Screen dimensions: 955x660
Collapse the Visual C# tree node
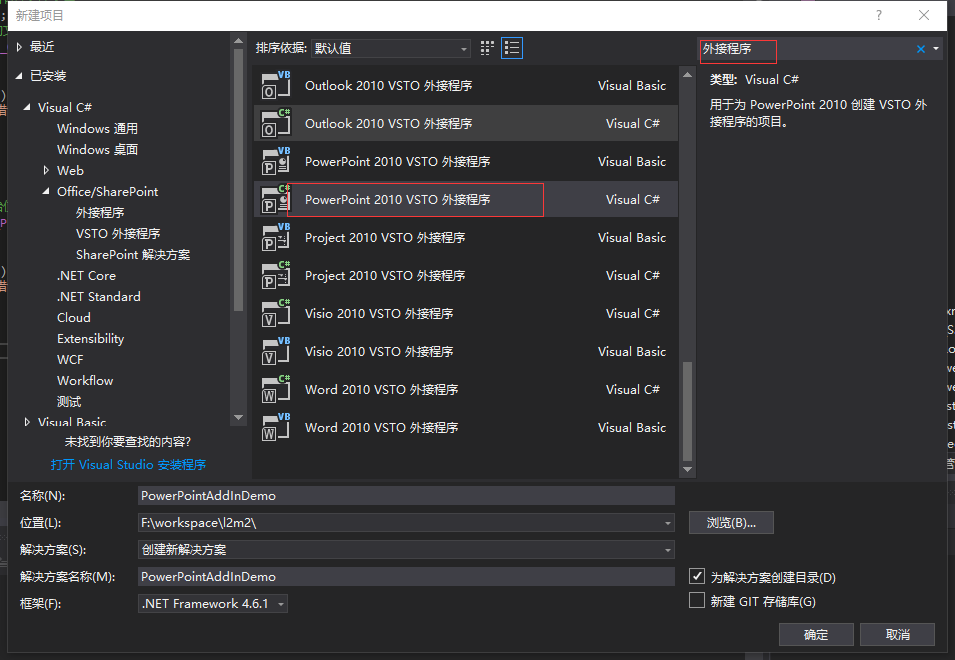(x=27, y=107)
